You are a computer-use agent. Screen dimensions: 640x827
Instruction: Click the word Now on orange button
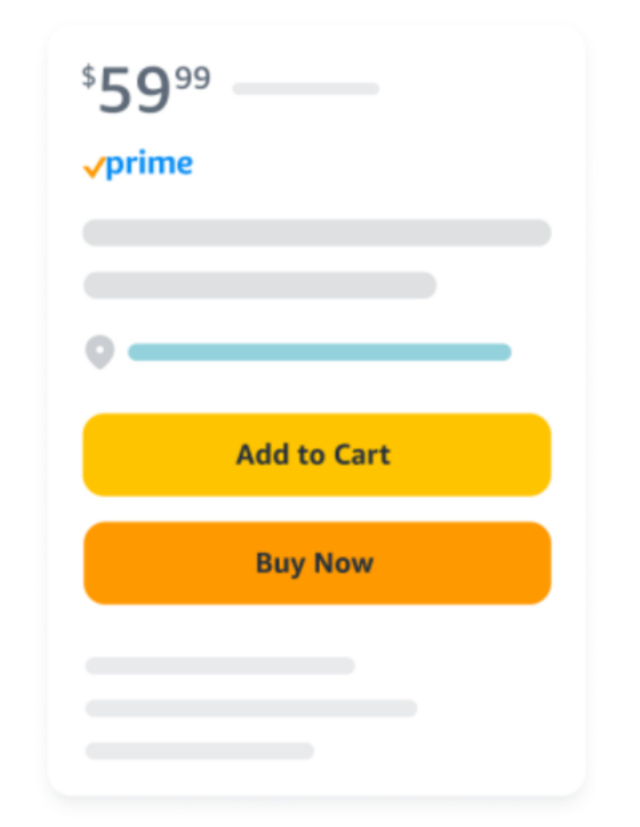pyautogui.click(x=343, y=563)
